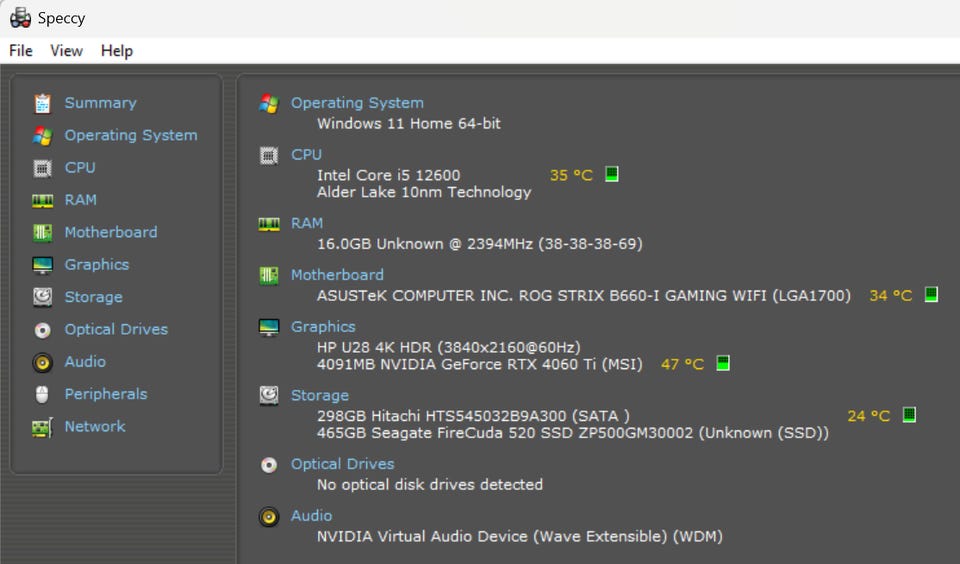
Task: Click the 298GB Hitachi HTS545032B9A300 drive line
Action: (x=473, y=416)
